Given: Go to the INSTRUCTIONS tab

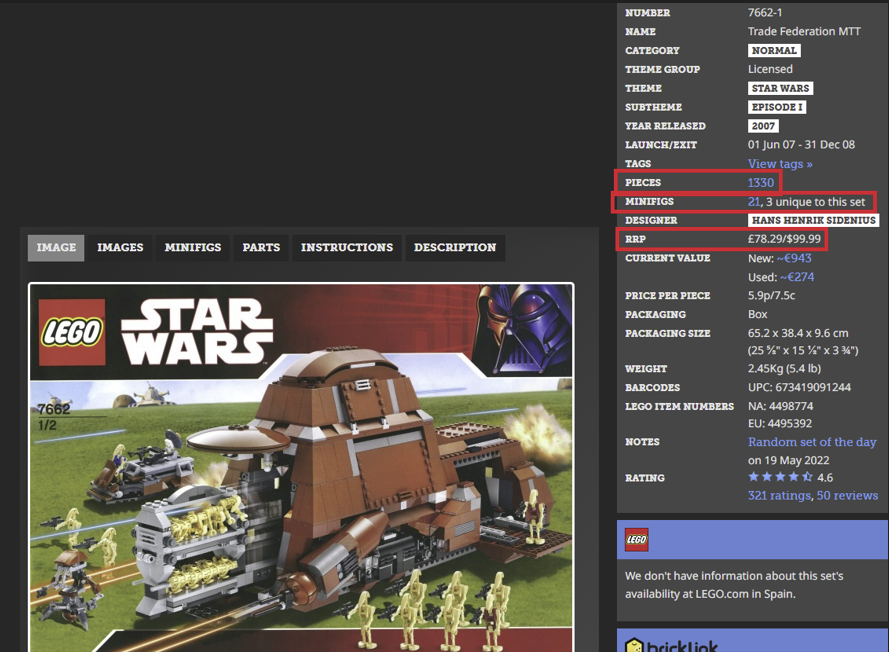Looking at the screenshot, I should (x=347, y=248).
